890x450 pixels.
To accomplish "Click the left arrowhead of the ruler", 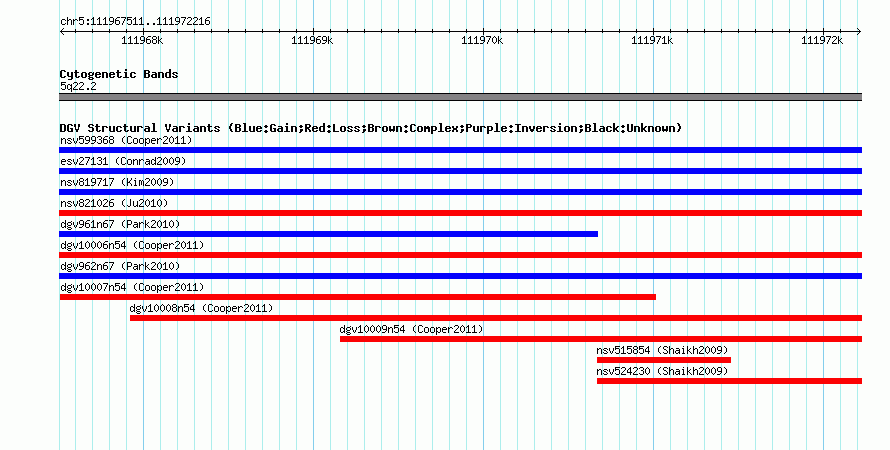I will tap(62, 32).
